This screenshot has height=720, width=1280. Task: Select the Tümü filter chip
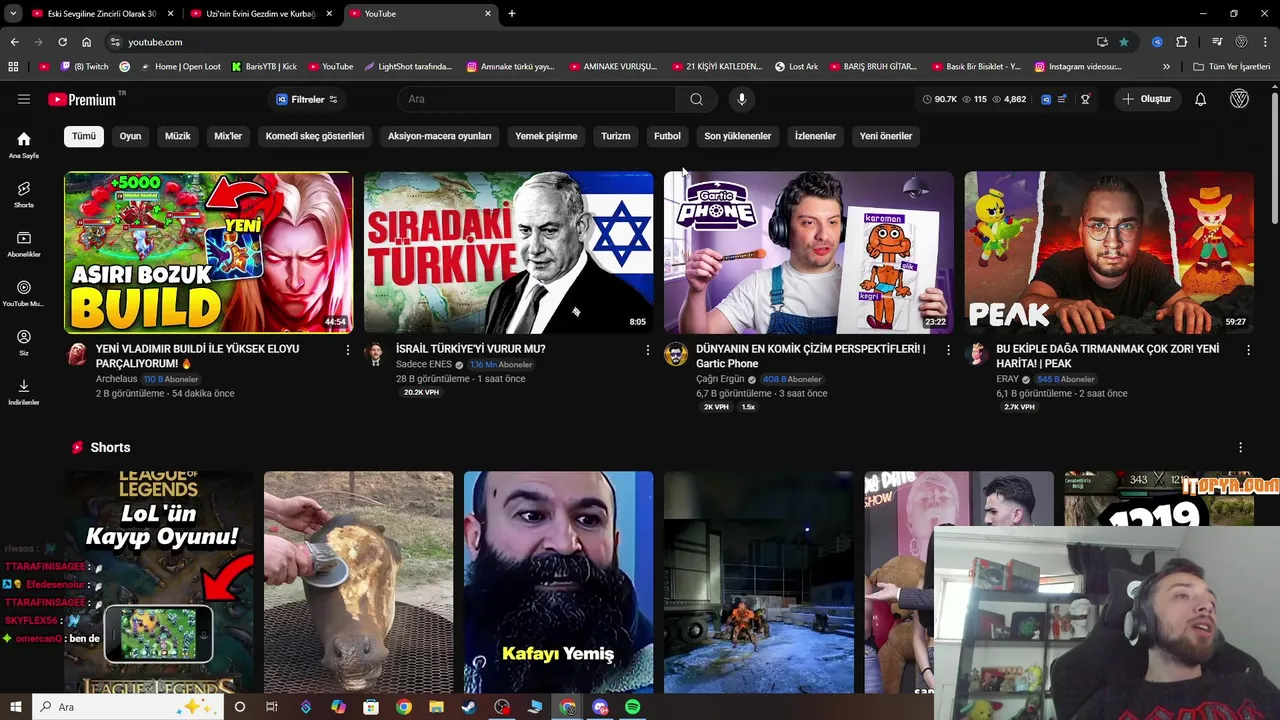[84, 136]
